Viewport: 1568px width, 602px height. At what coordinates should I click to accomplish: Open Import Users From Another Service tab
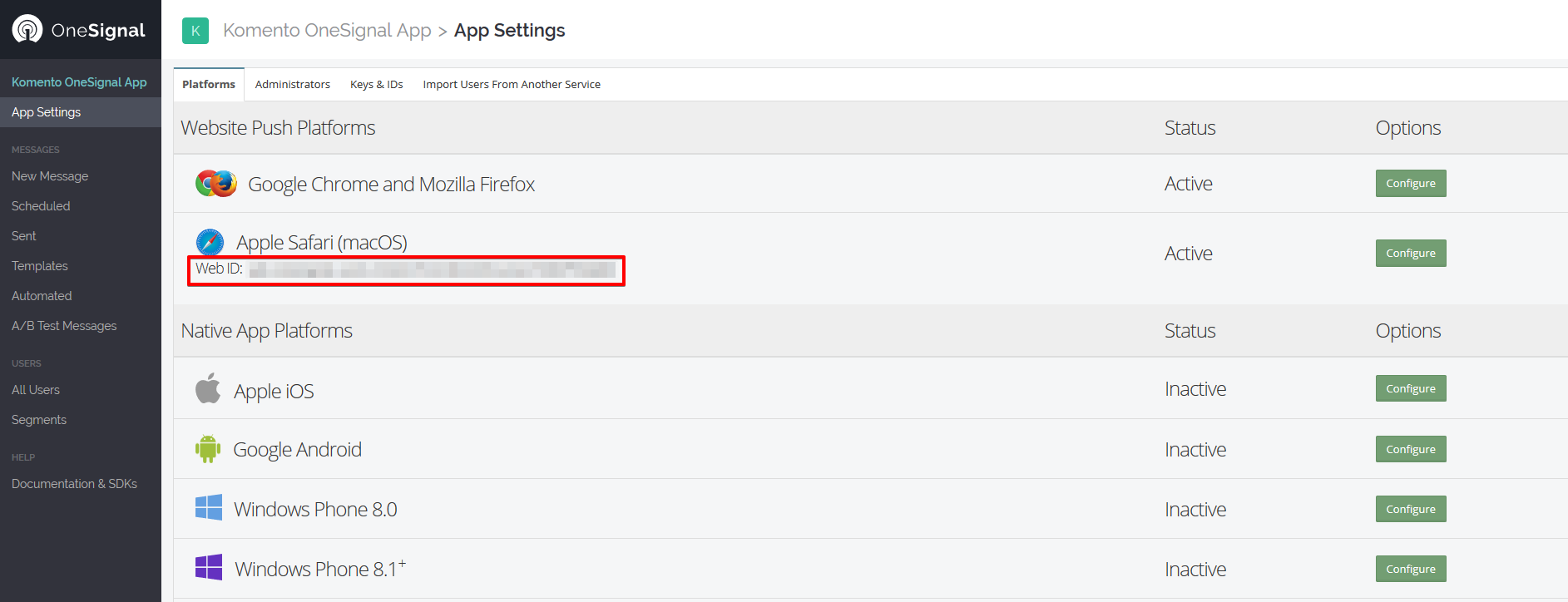(x=512, y=85)
